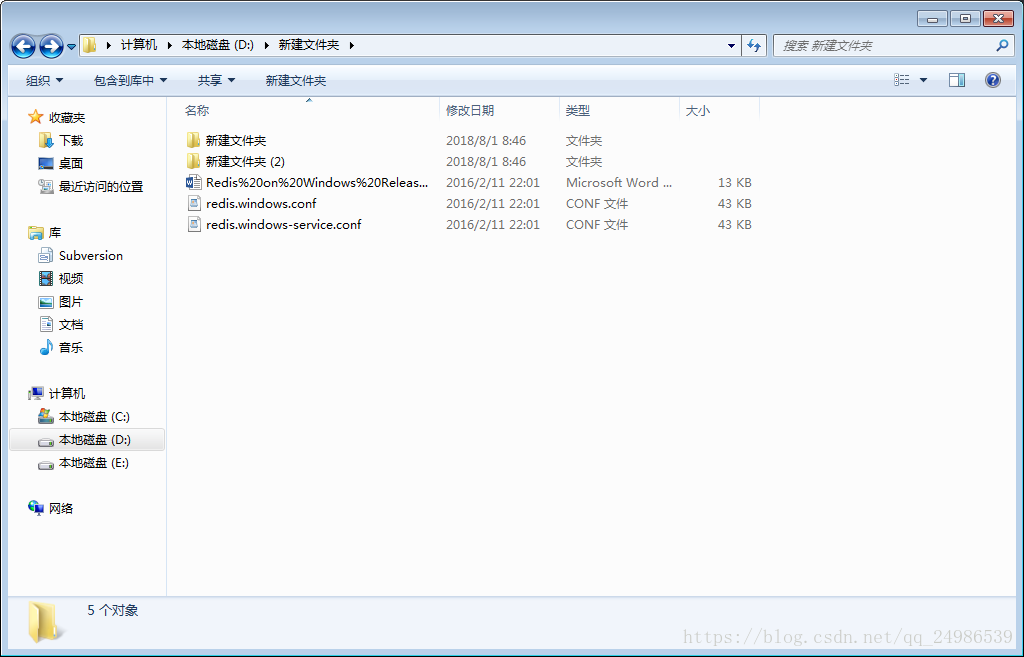Click the 13 KB size cell

(735, 182)
